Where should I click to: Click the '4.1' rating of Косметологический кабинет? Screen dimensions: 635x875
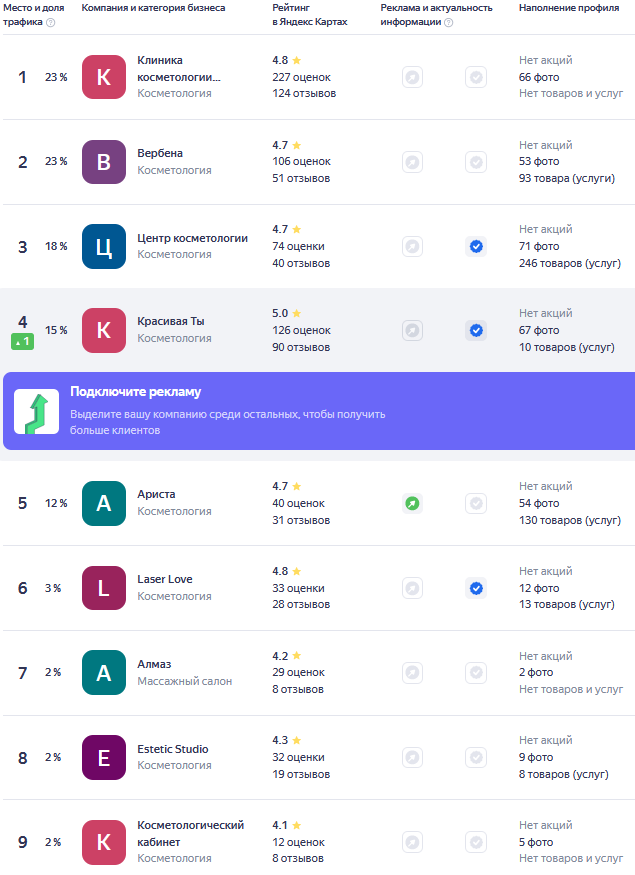tap(280, 825)
